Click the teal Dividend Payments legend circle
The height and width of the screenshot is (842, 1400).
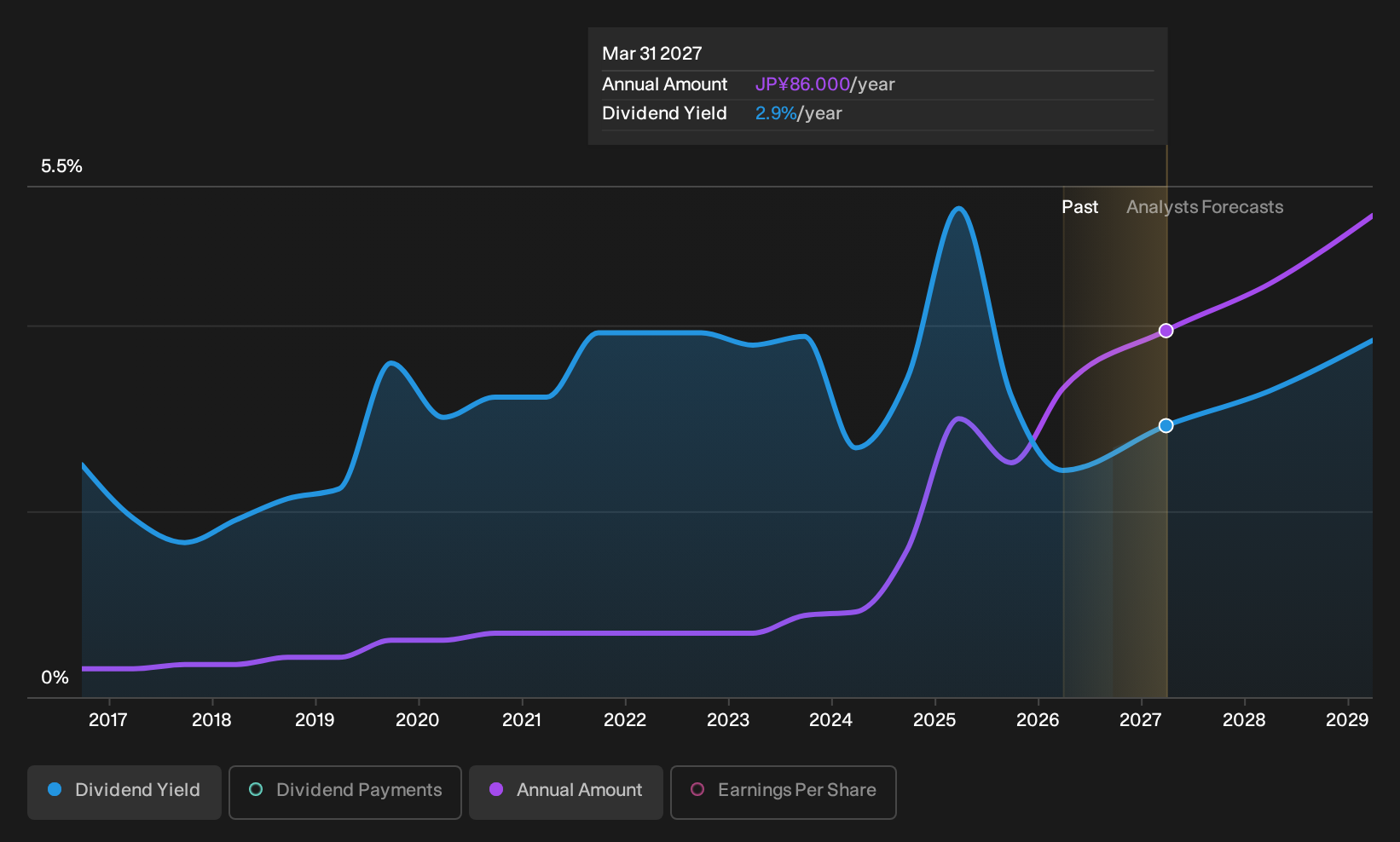click(256, 789)
